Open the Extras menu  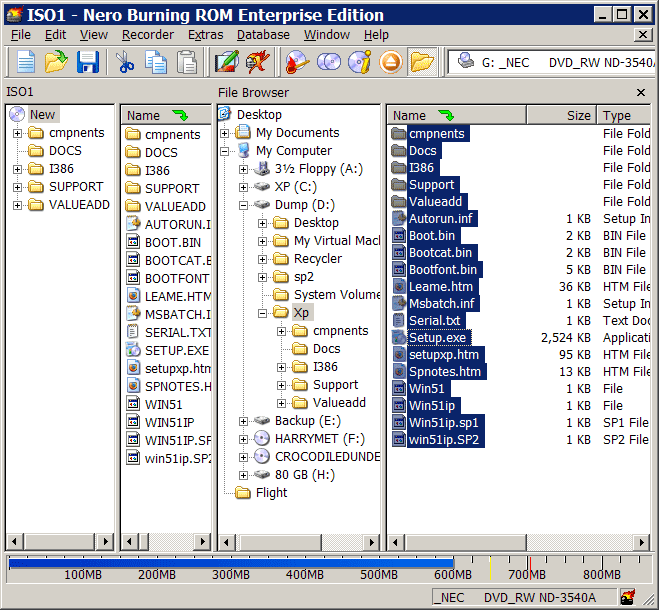[x=206, y=35]
